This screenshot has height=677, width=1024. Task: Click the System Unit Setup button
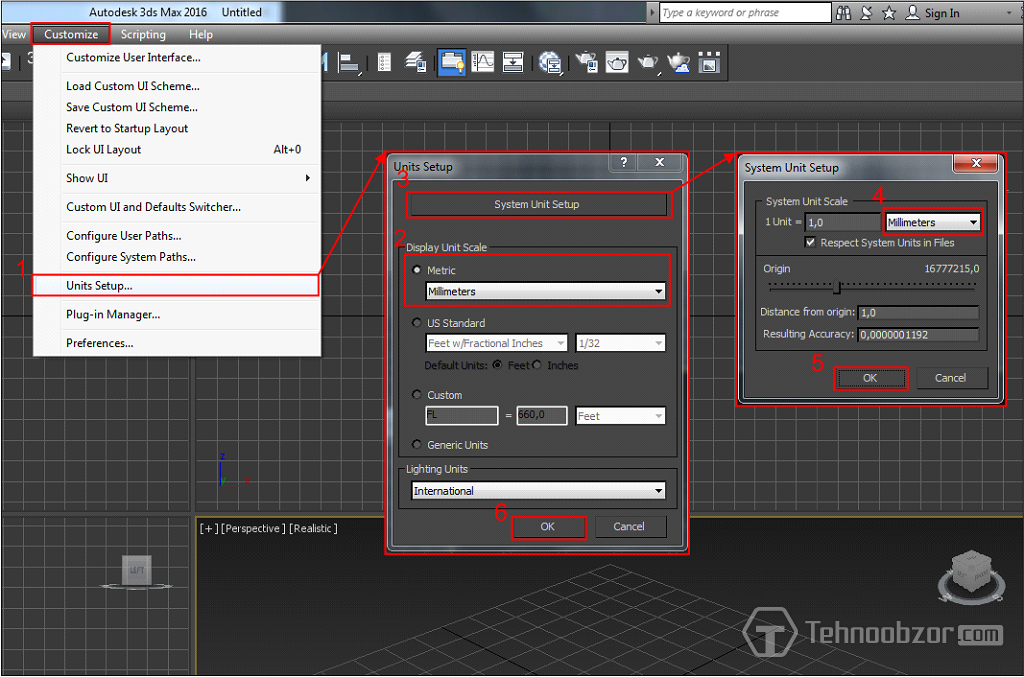pyautogui.click(x=537, y=204)
